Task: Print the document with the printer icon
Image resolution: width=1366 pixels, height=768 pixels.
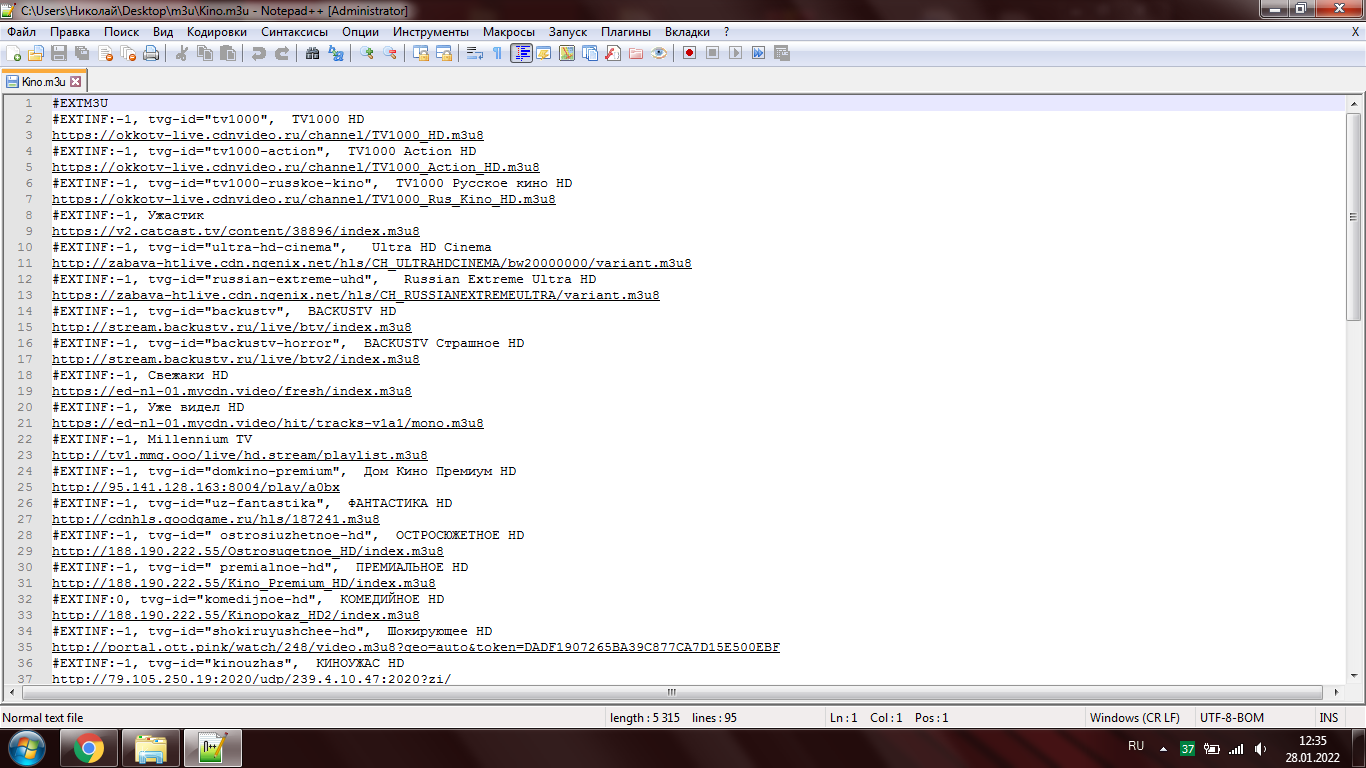Action: tap(151, 53)
